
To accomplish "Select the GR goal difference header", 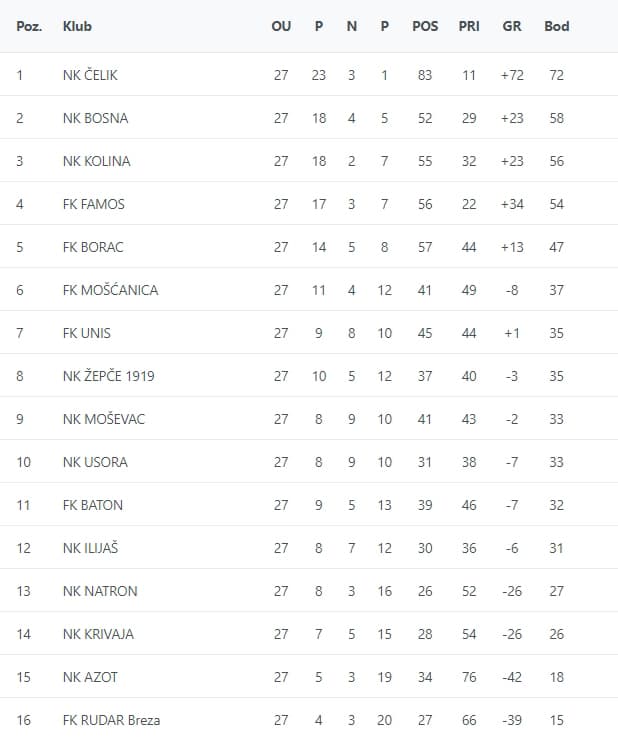I will (x=511, y=26).
